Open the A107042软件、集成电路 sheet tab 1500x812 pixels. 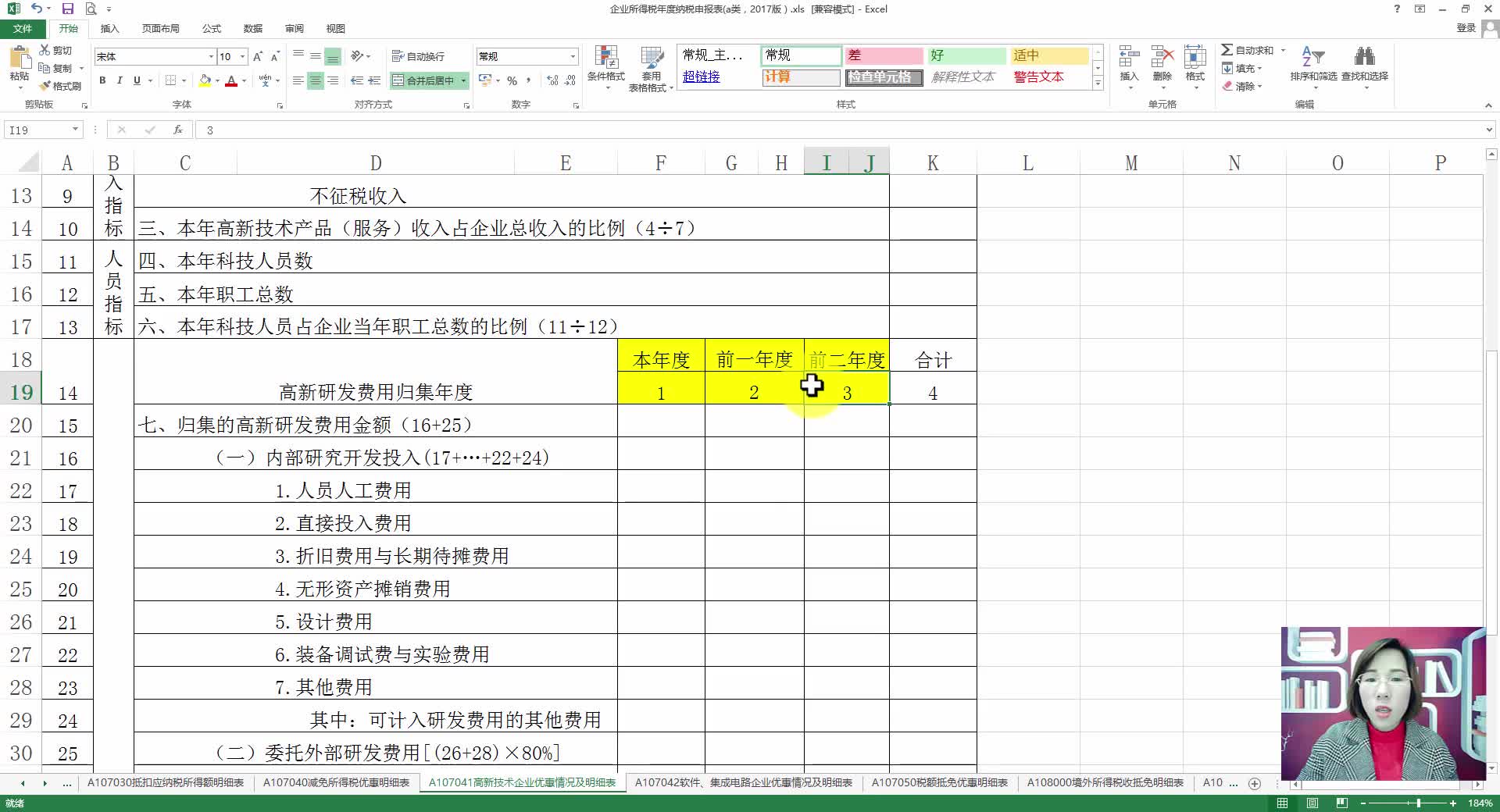(x=742, y=783)
